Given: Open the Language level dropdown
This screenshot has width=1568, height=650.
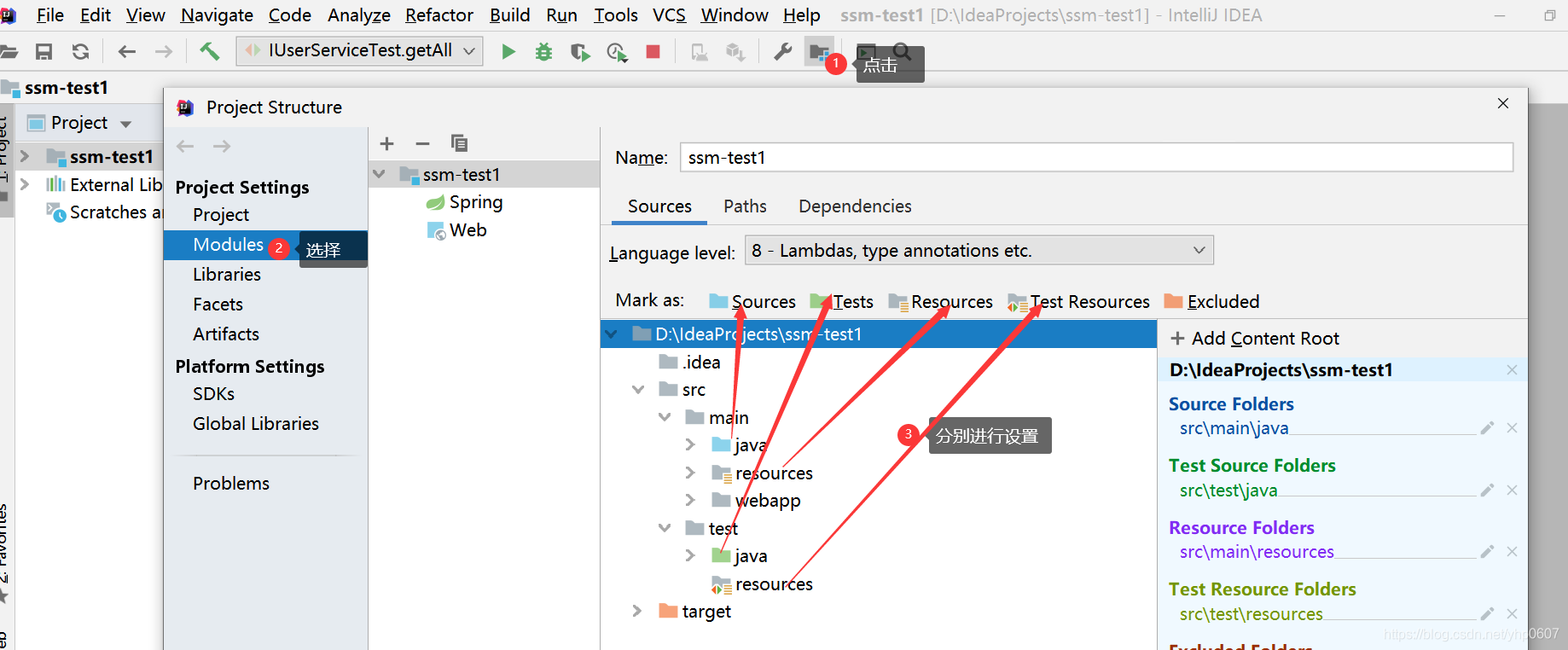Looking at the screenshot, I should click(x=979, y=251).
